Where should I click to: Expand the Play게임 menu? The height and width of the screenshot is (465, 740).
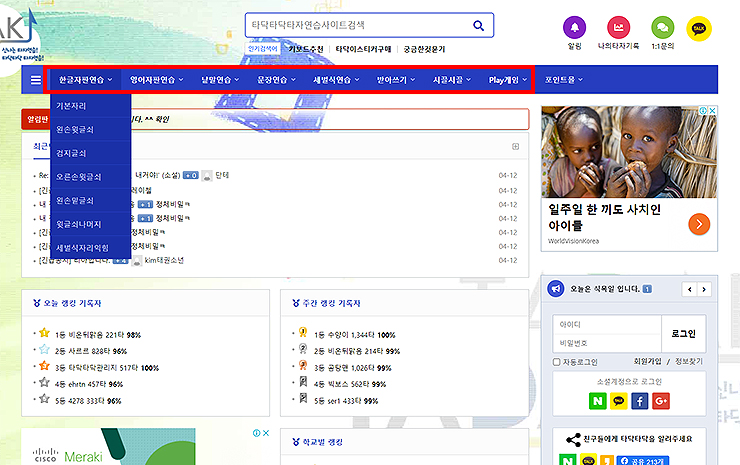pyautogui.click(x=507, y=80)
